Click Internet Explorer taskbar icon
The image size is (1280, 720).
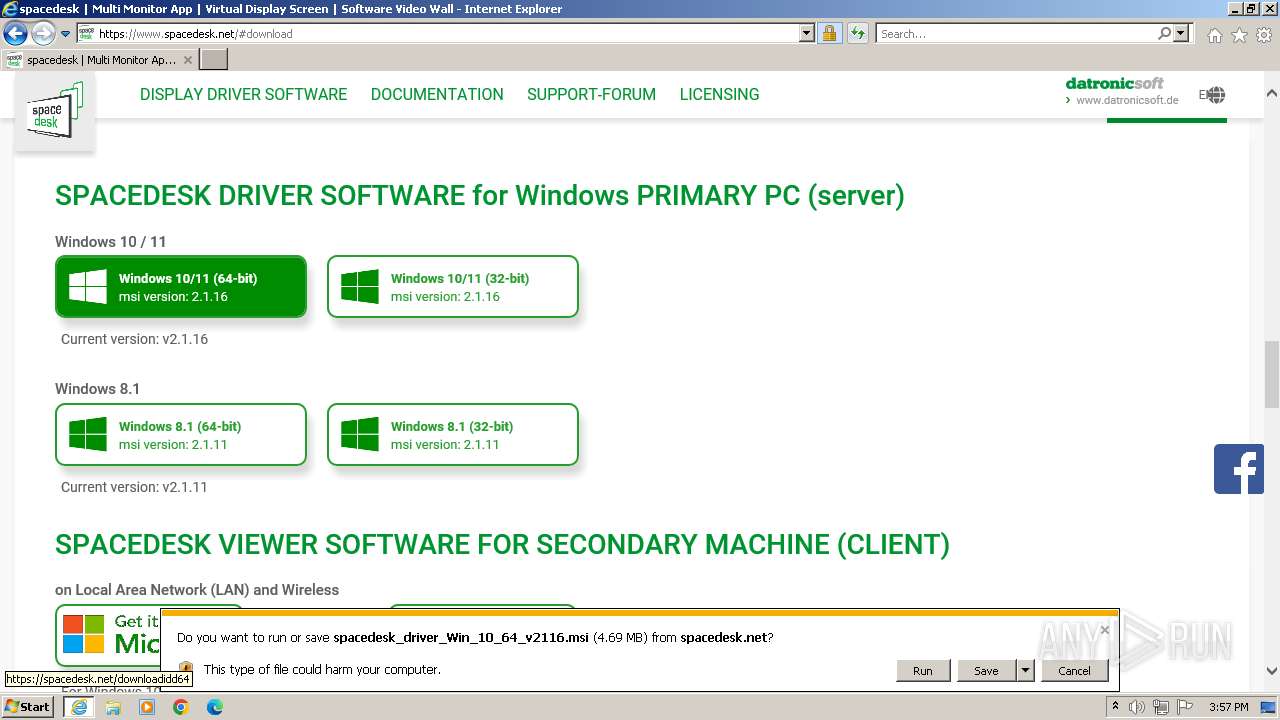coord(79,707)
